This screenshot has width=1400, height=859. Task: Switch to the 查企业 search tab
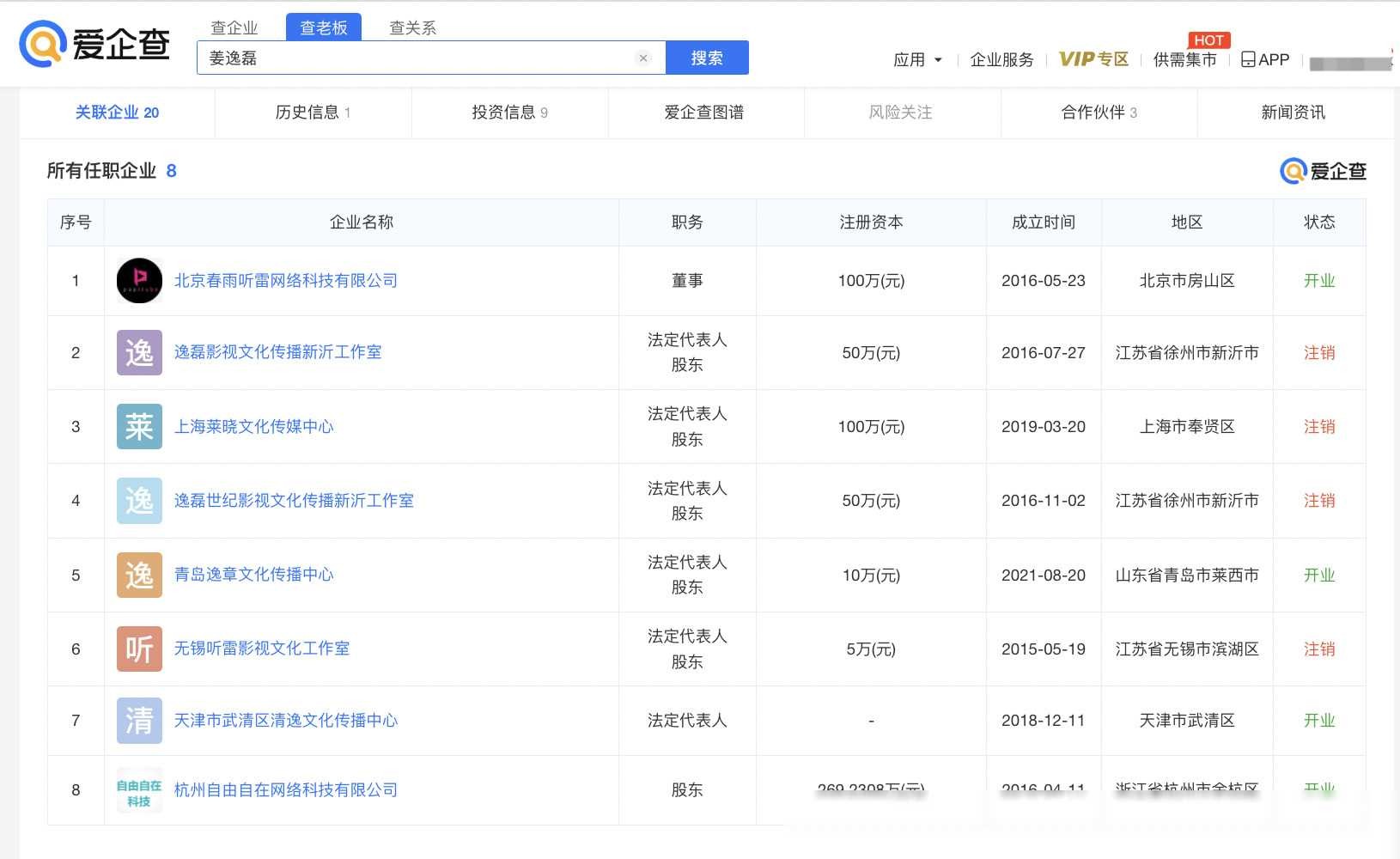coord(234,27)
